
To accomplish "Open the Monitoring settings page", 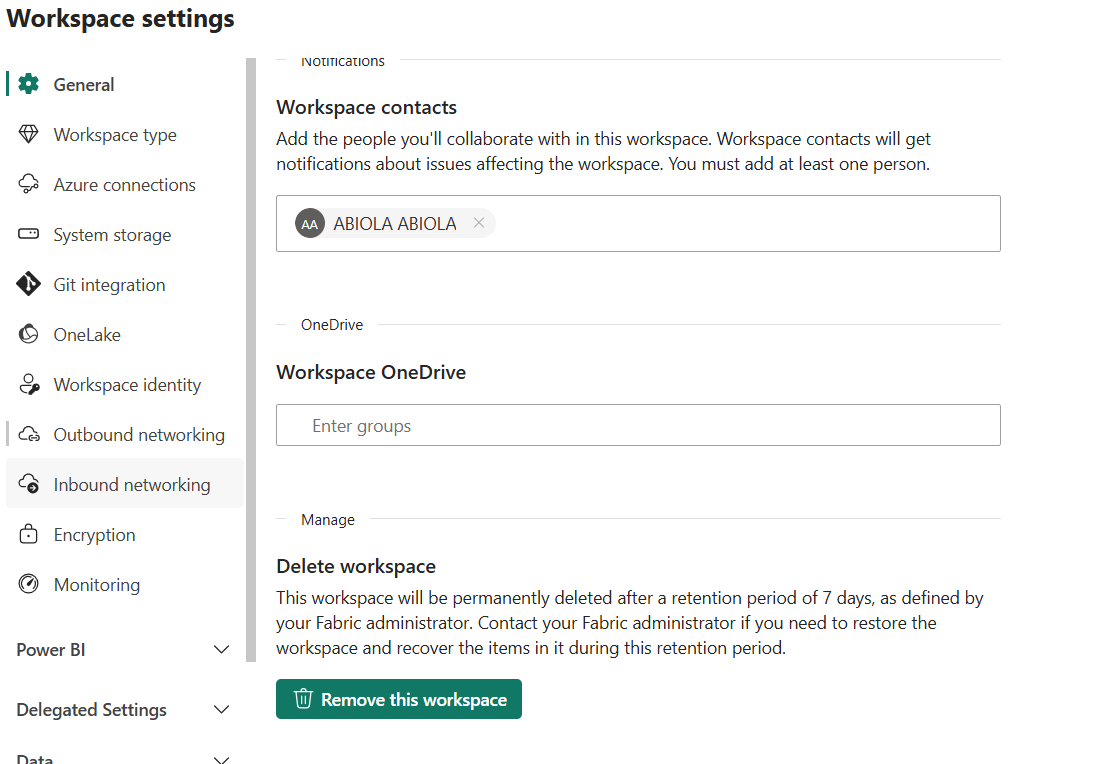I will point(97,585).
